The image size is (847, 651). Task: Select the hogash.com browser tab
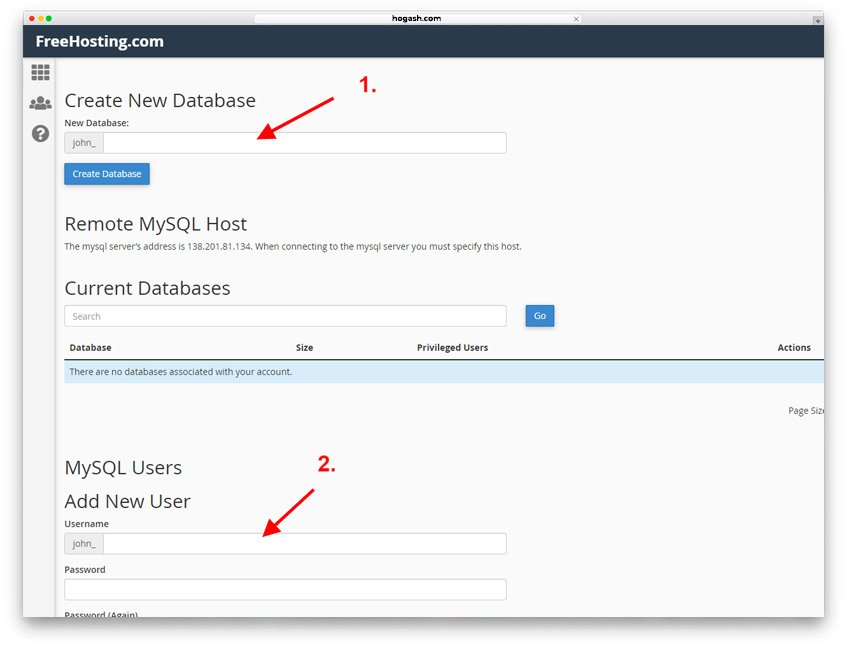tap(416, 18)
